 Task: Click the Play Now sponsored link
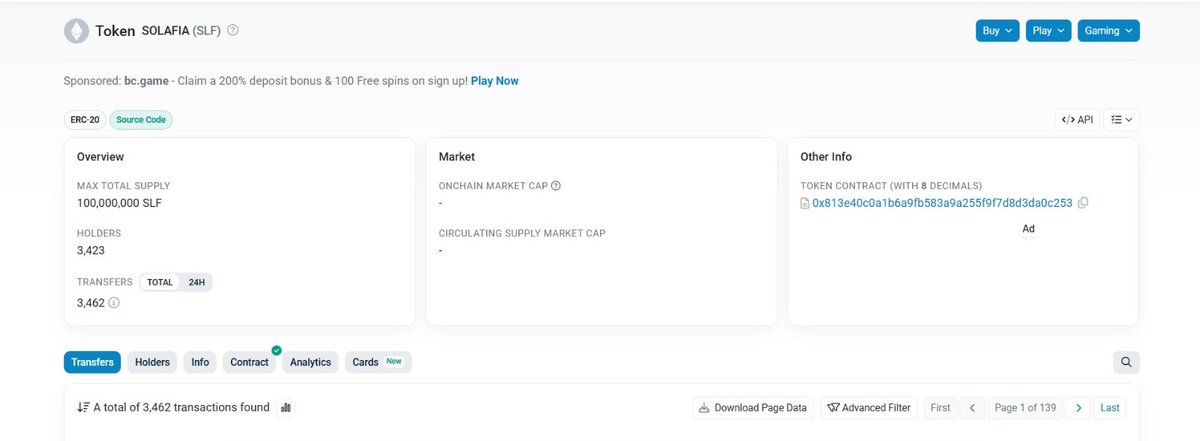495,81
